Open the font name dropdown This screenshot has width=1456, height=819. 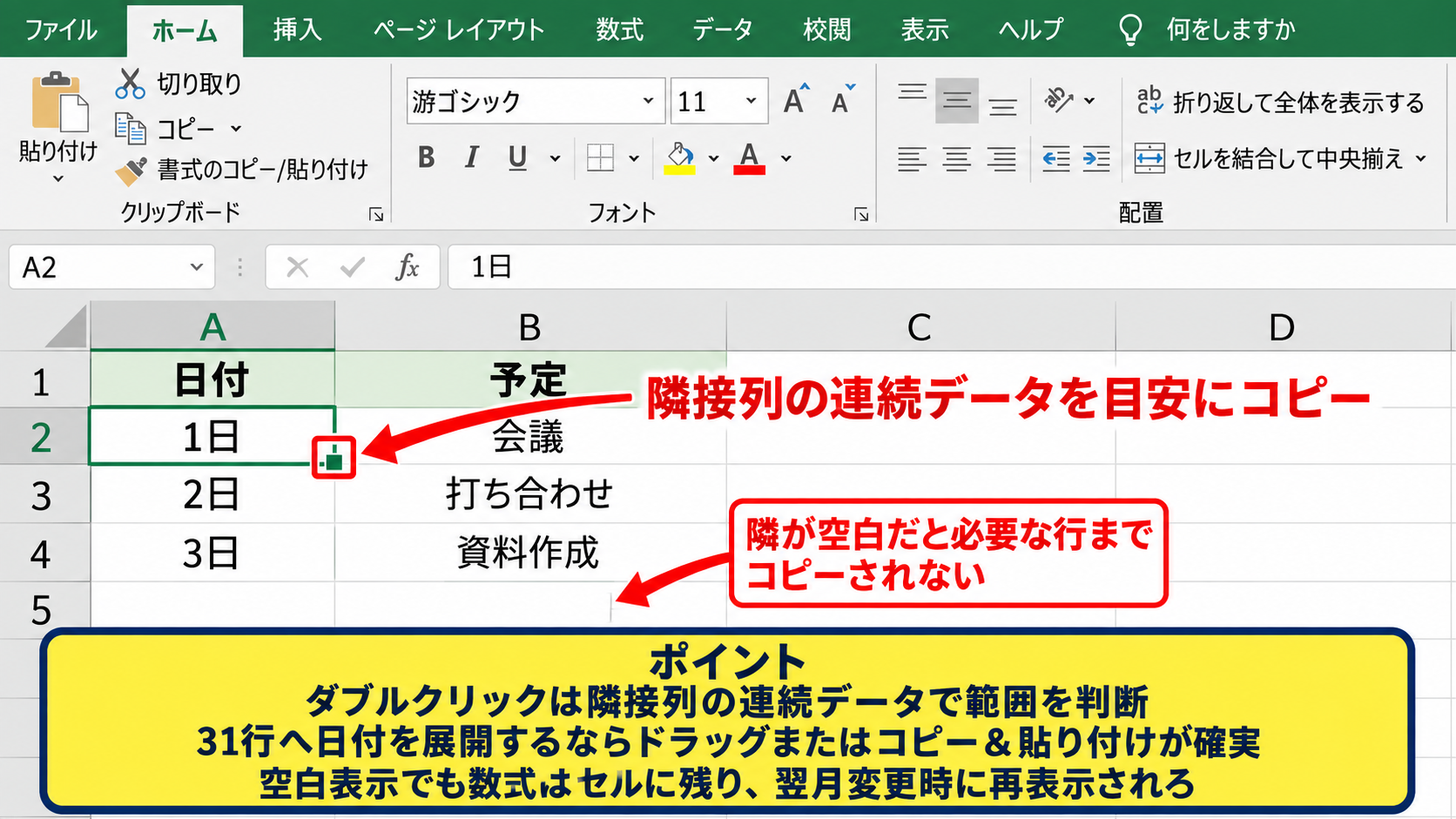pyautogui.click(x=648, y=101)
